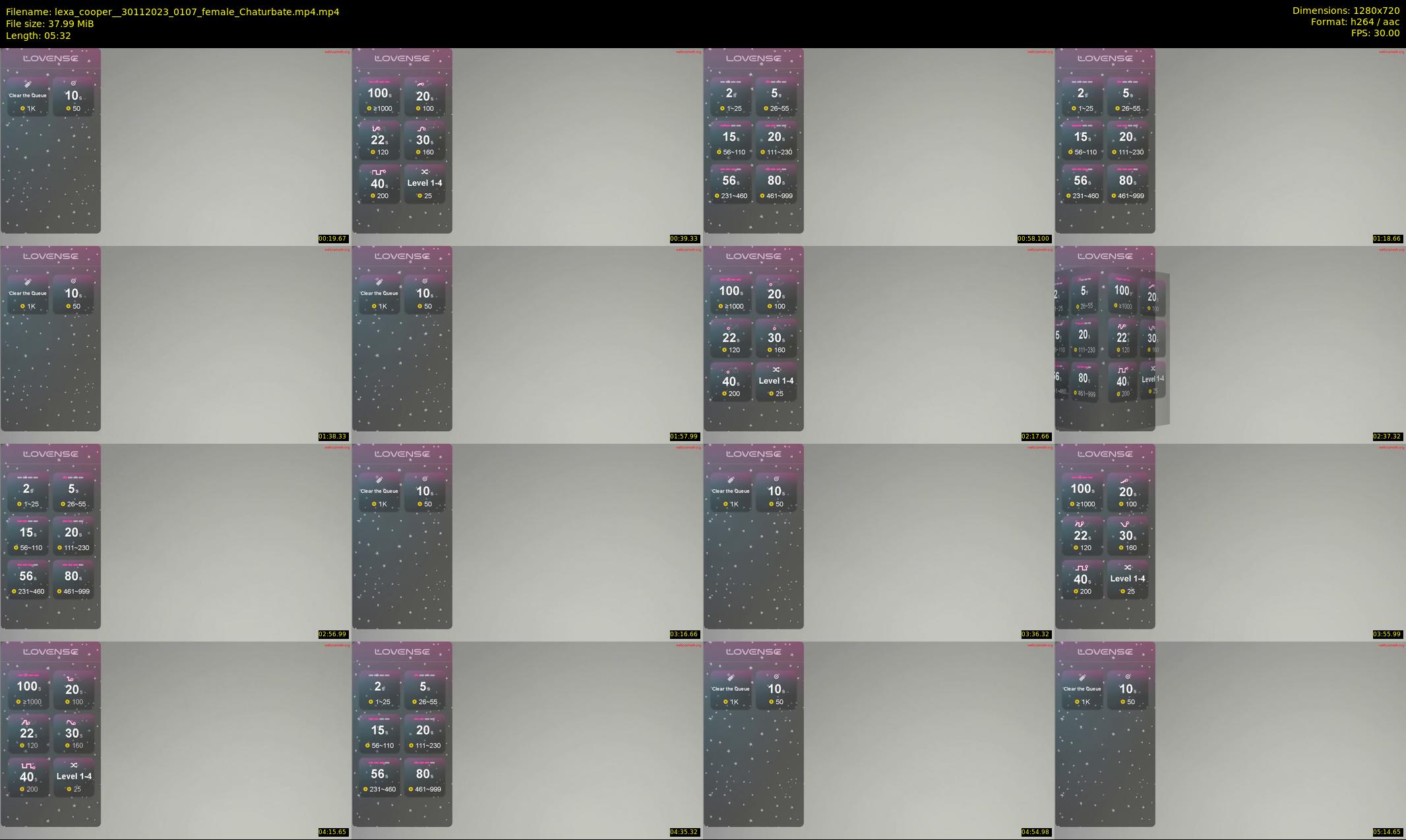The width and height of the screenshot is (1406, 840).
Task: Click the 00:19.67 timestamp label
Action: (332, 239)
